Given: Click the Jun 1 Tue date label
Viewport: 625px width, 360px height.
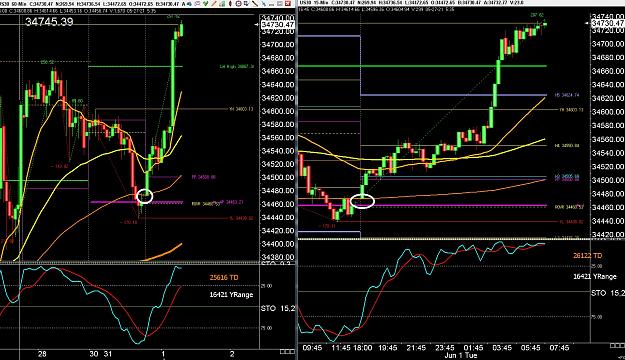Looking at the screenshot, I should click(461, 355).
